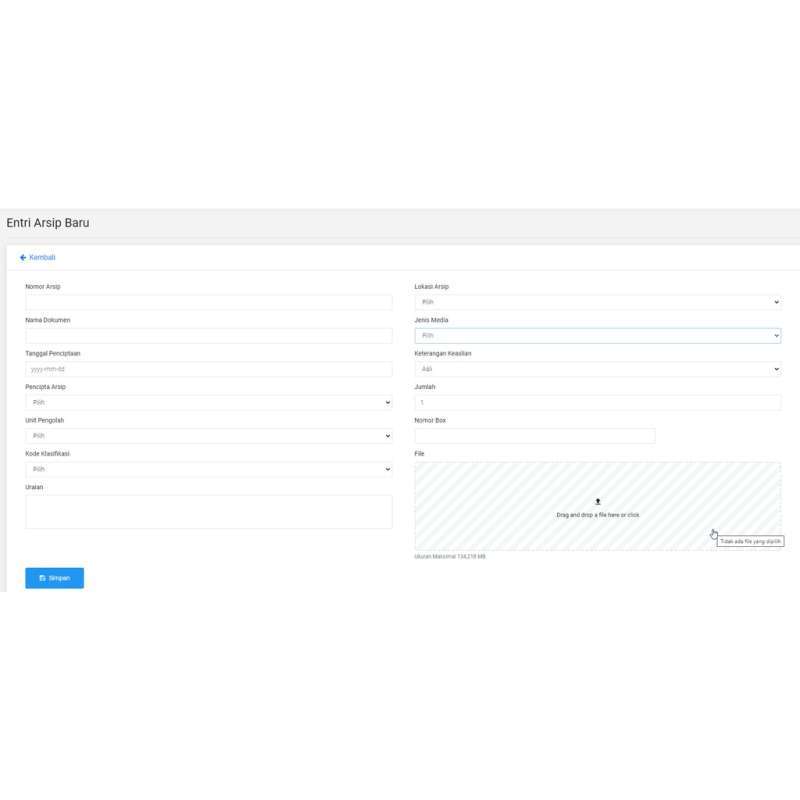Expand the Kode Klasifikasi dropdown
This screenshot has width=800, height=800.
[207, 468]
